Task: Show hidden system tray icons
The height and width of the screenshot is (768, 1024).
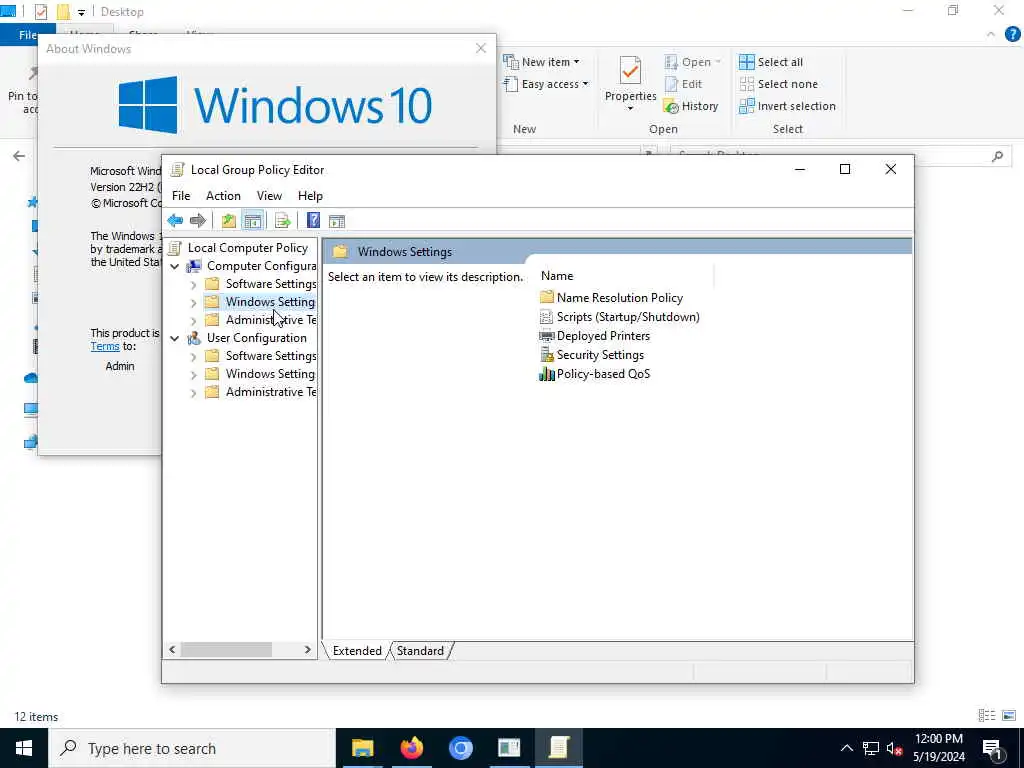Action: pos(846,748)
